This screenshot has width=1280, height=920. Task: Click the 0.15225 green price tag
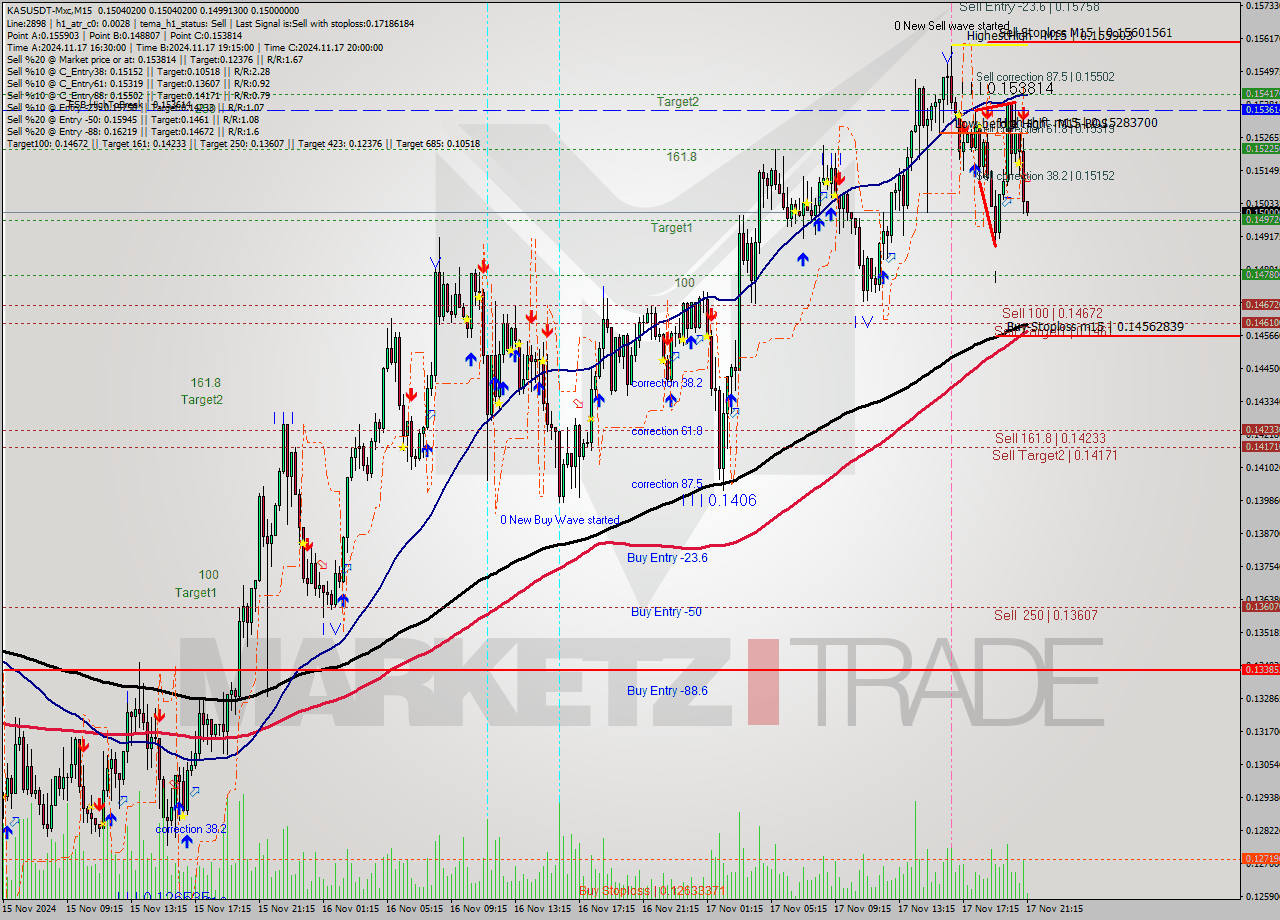pyautogui.click(x=1260, y=148)
